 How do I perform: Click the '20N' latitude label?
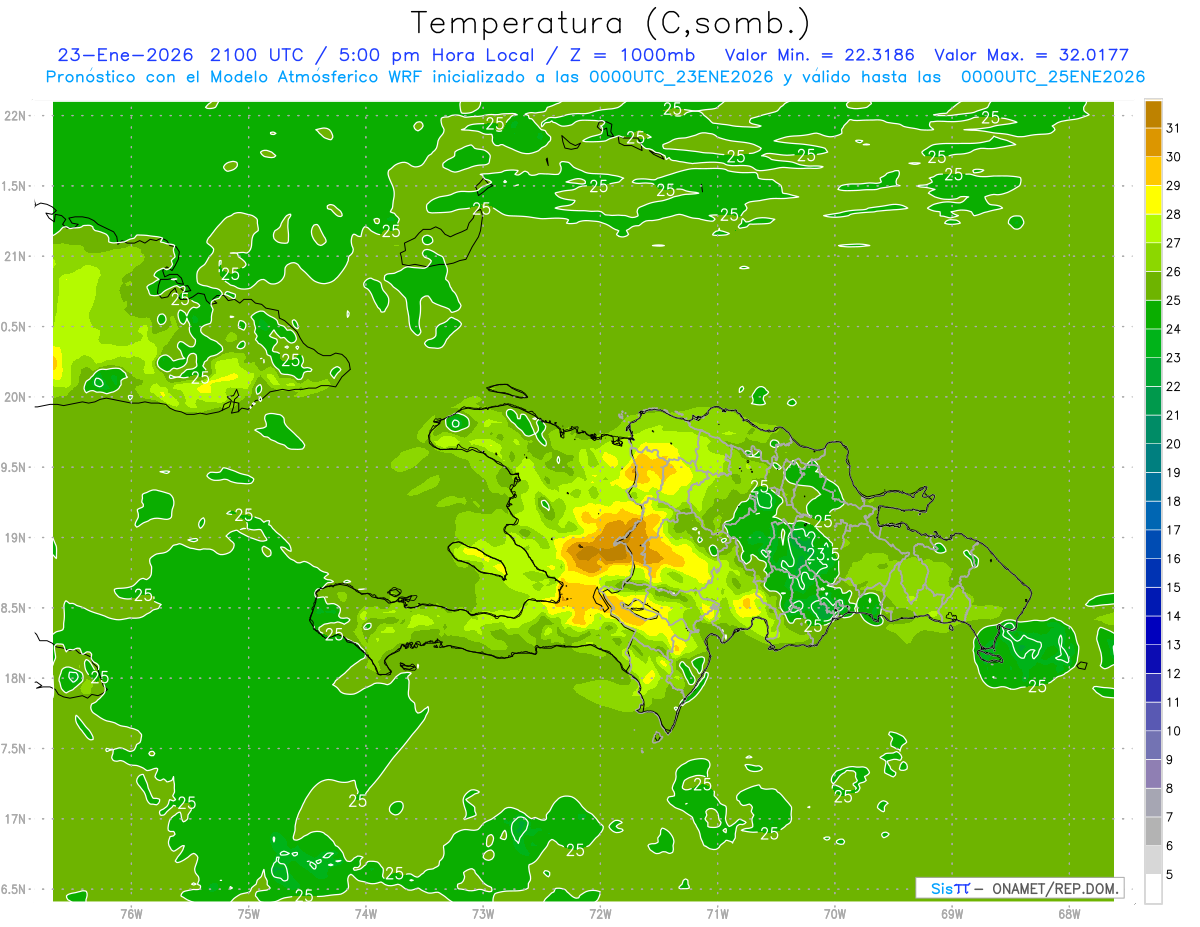click(x=15, y=397)
